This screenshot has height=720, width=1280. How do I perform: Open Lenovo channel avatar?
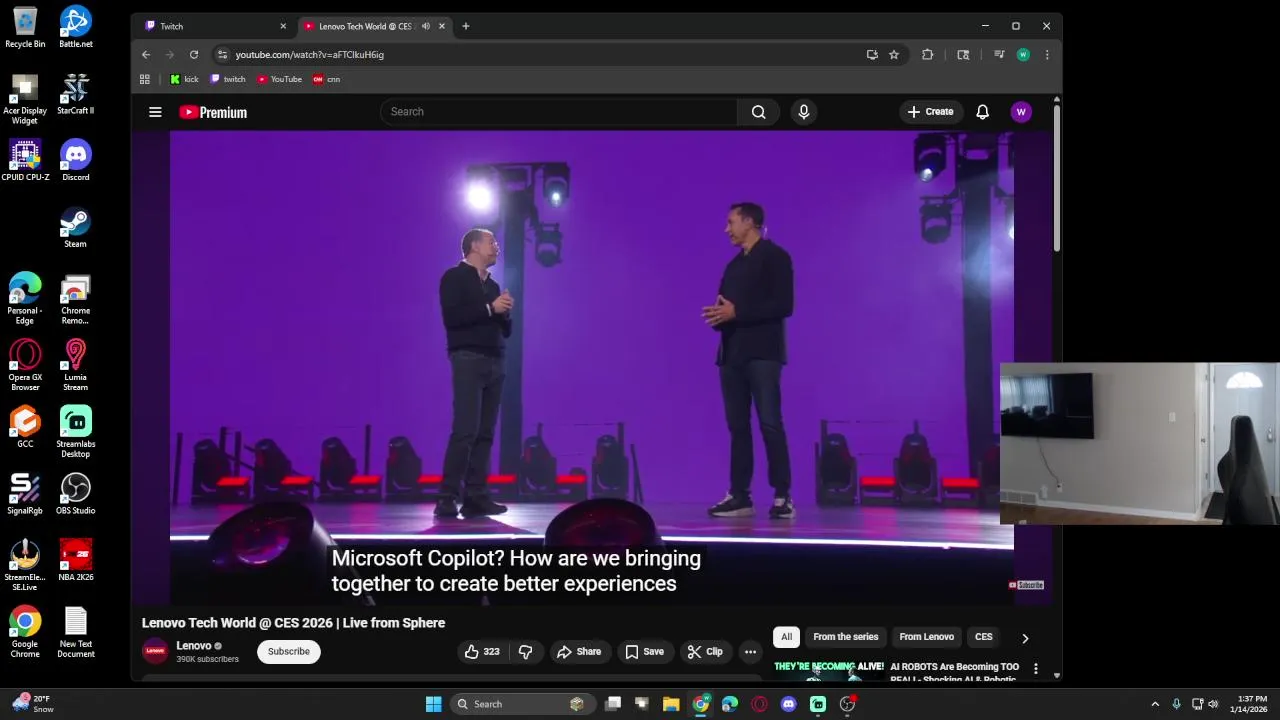point(155,651)
